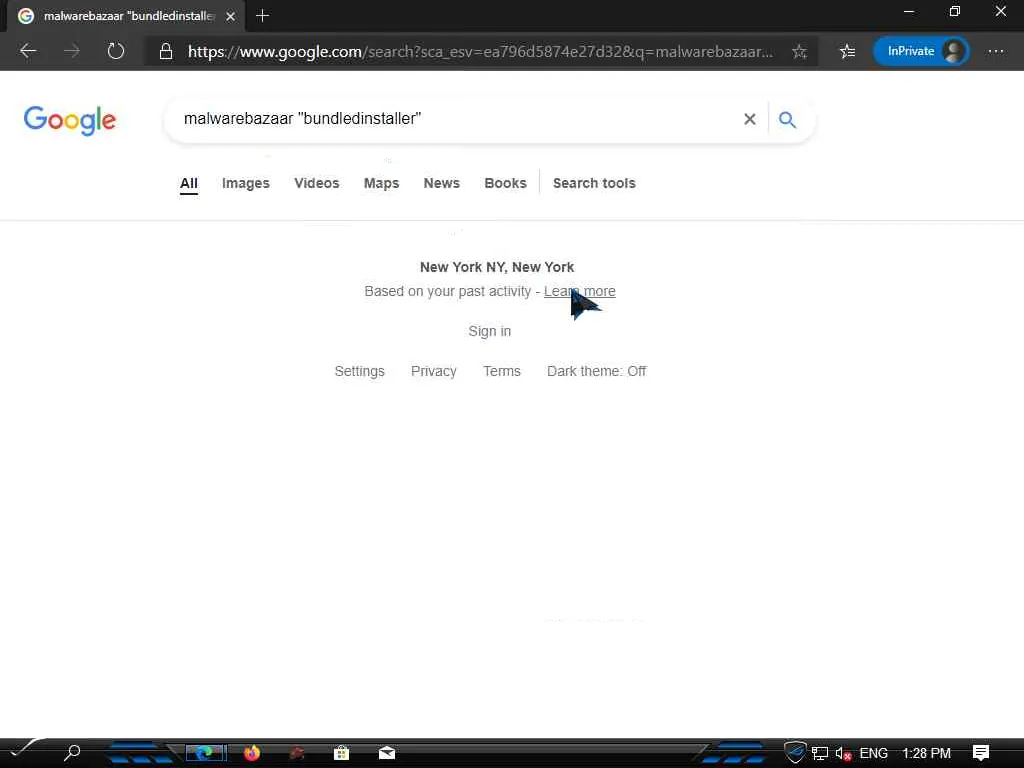Open the Favorites list icon

pyautogui.click(x=847, y=51)
